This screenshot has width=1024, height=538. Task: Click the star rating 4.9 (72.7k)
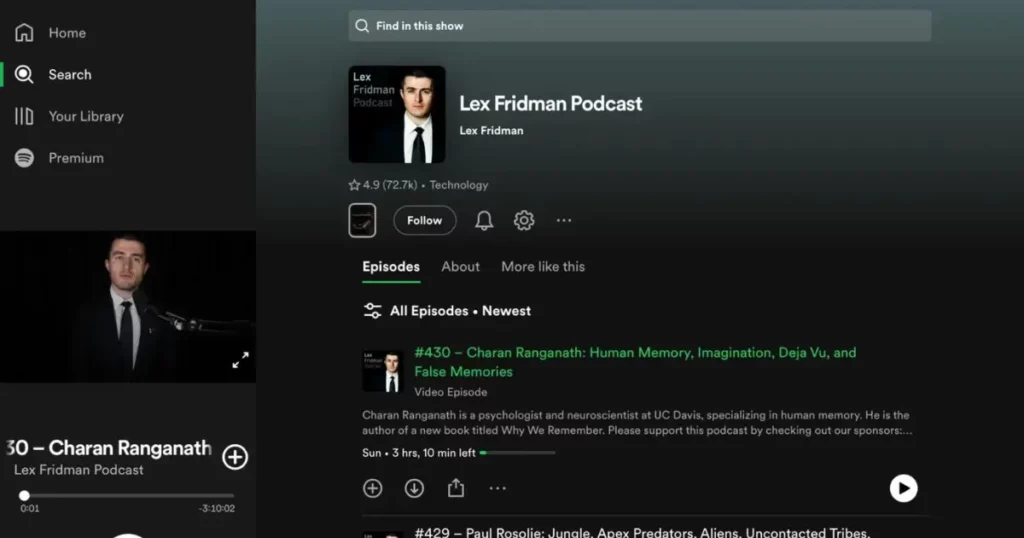(383, 185)
